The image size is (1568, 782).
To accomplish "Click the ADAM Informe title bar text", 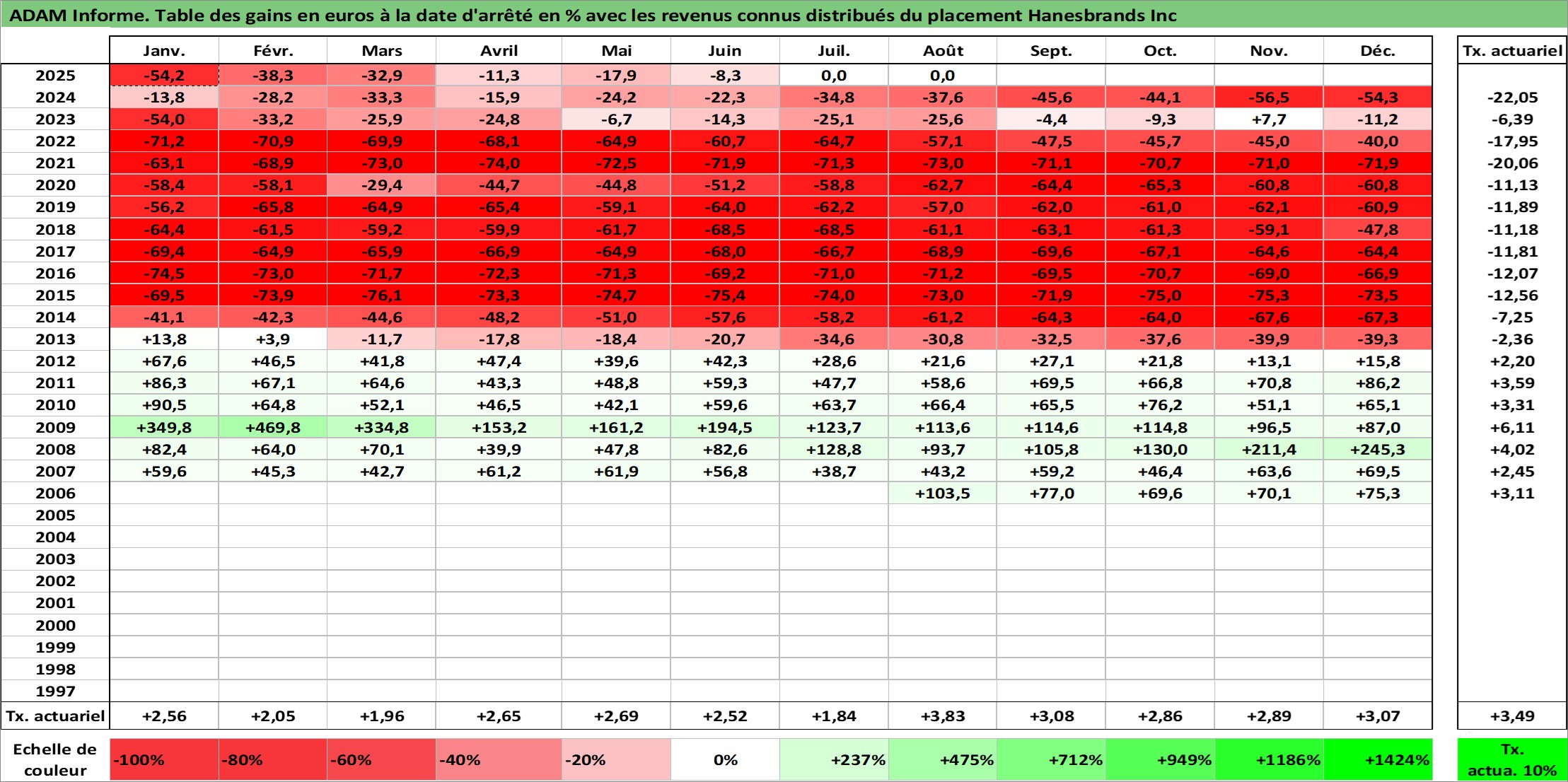I will point(593,15).
